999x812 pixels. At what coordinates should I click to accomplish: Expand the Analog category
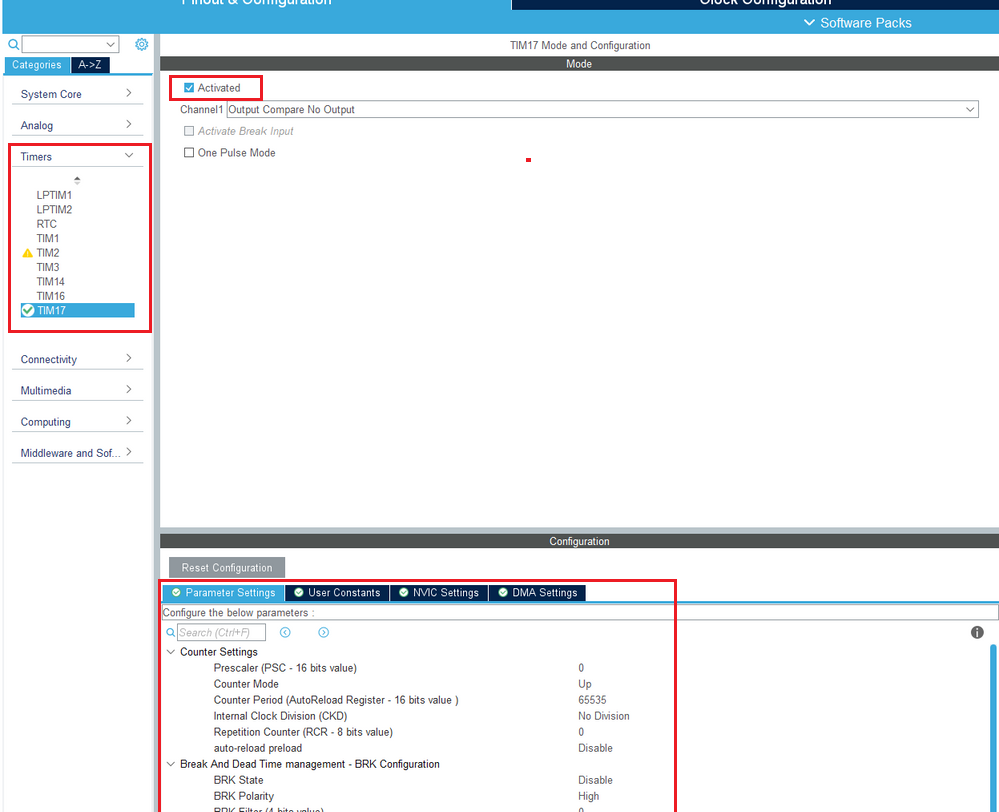click(77, 125)
